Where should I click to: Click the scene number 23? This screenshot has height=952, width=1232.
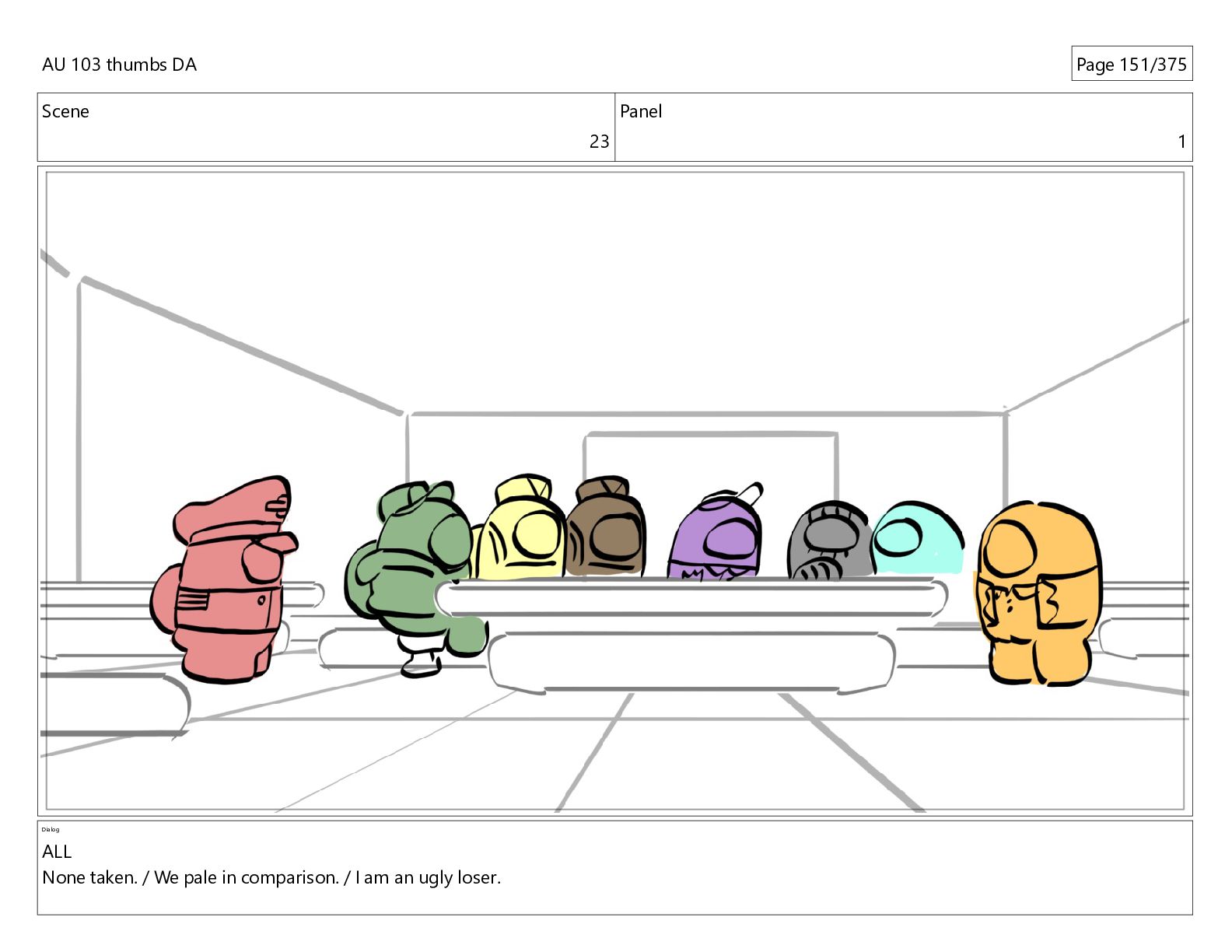(599, 142)
